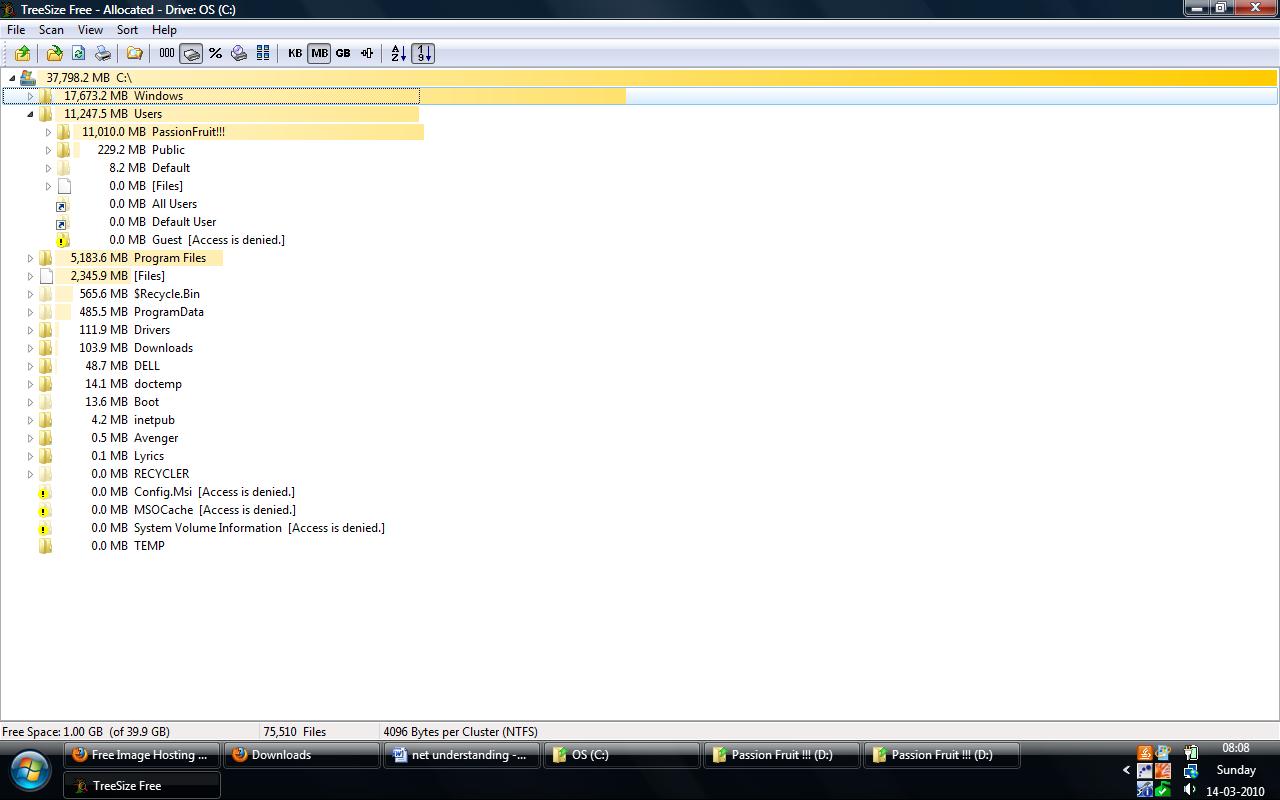This screenshot has height=800, width=1280.
Task: Click the file icon beside 2,345.9 MB [Files]
Action: (x=46, y=276)
